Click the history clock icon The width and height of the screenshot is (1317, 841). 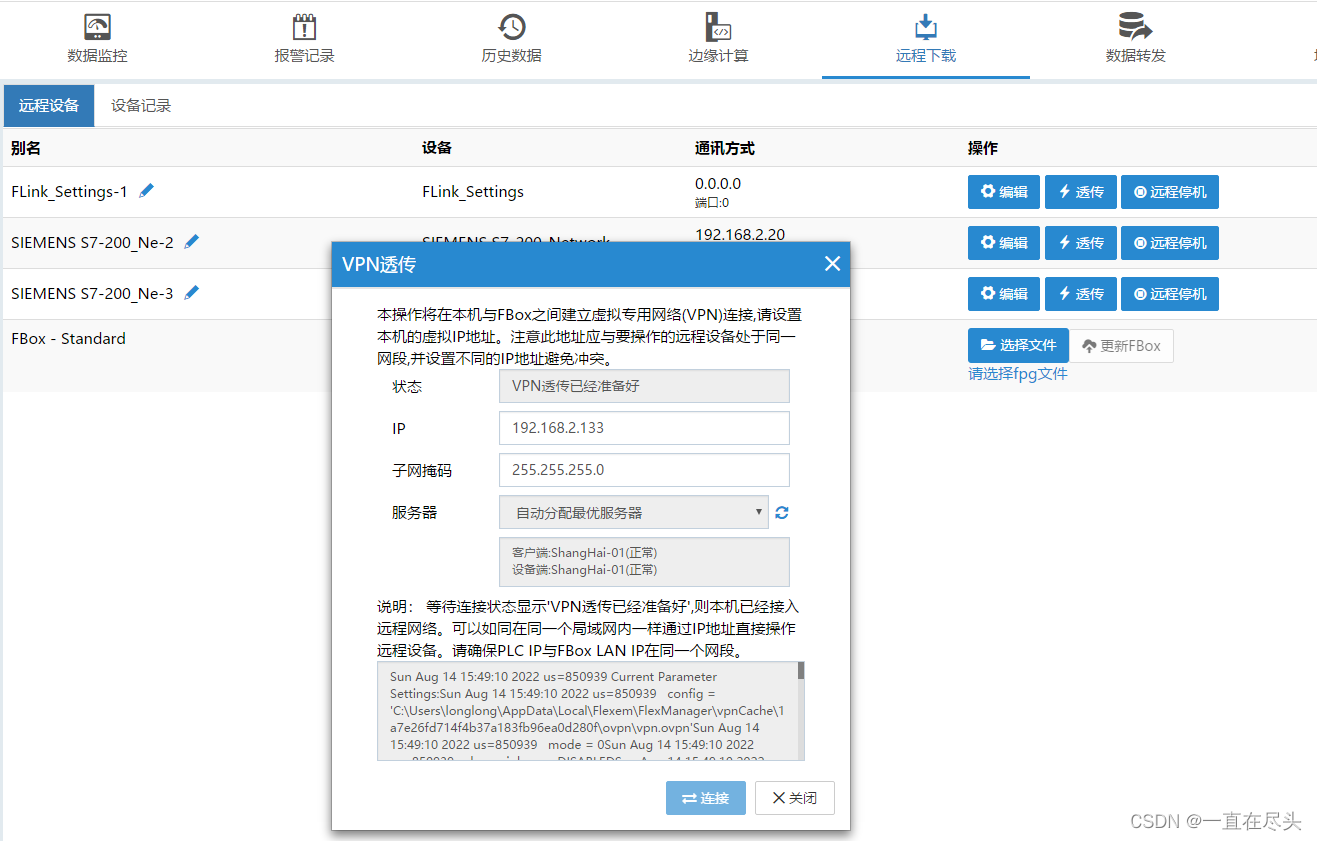tap(511, 27)
